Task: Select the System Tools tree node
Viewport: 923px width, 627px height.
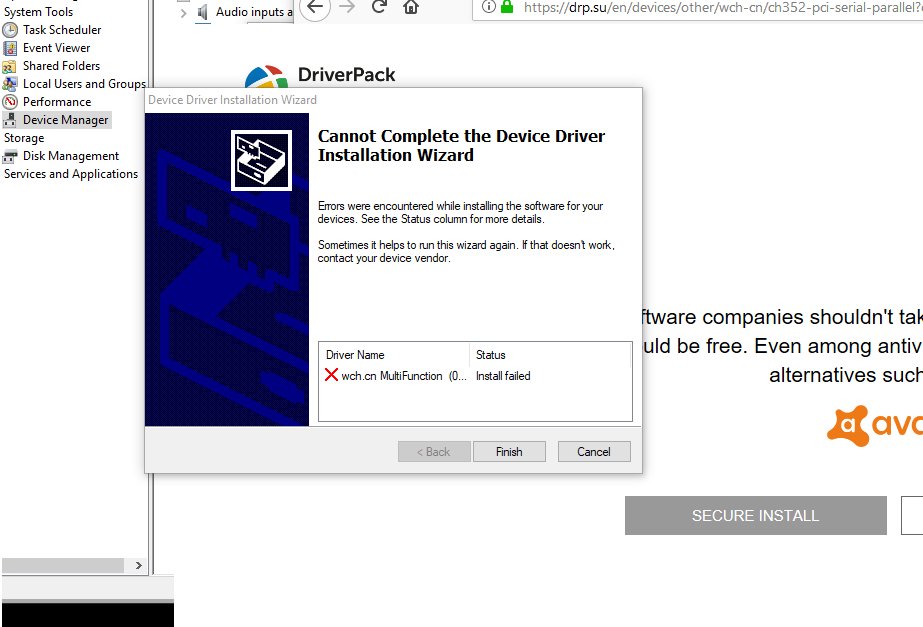Action: tap(38, 12)
